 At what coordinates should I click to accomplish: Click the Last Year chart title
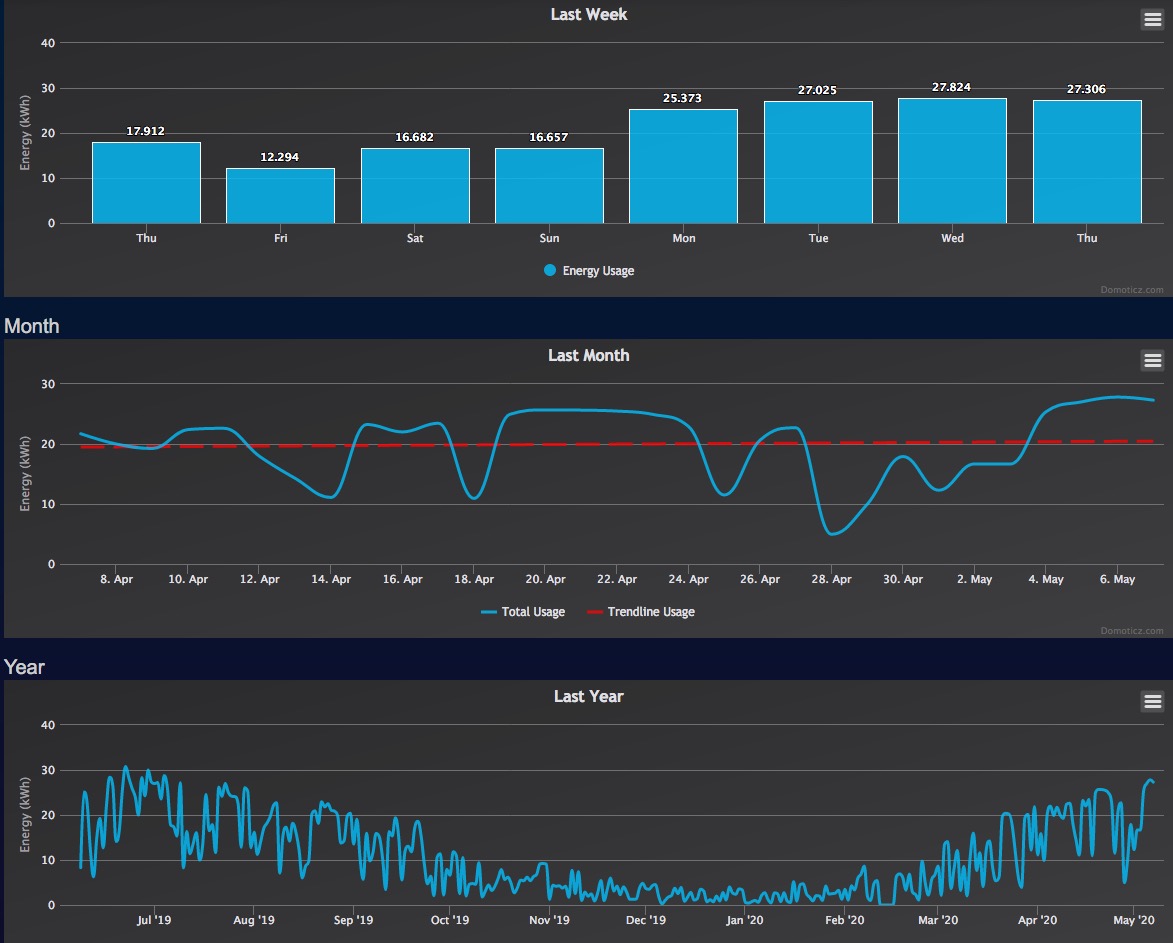tap(589, 696)
